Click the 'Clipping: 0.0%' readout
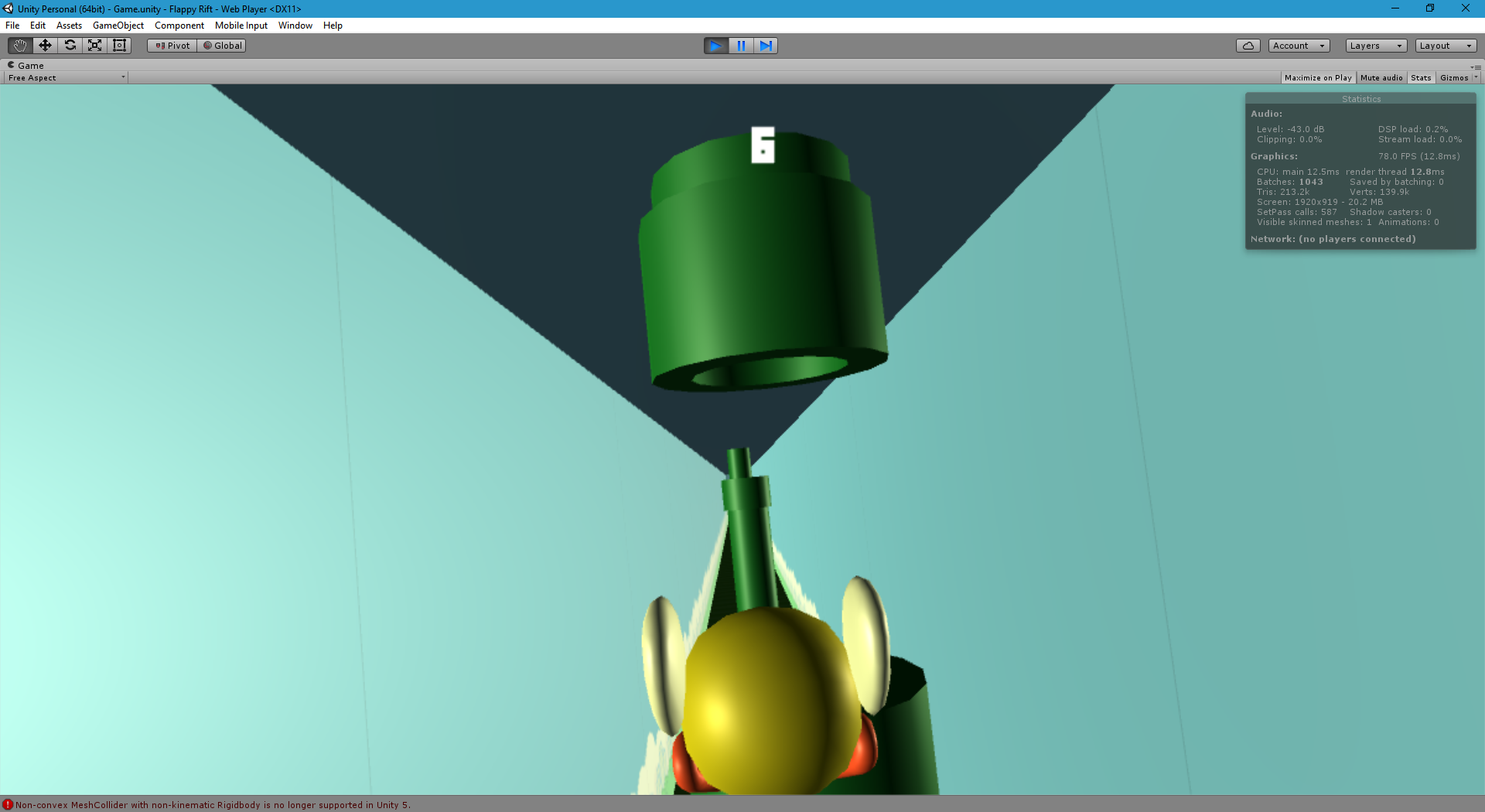This screenshot has width=1485, height=812. 1289,139
